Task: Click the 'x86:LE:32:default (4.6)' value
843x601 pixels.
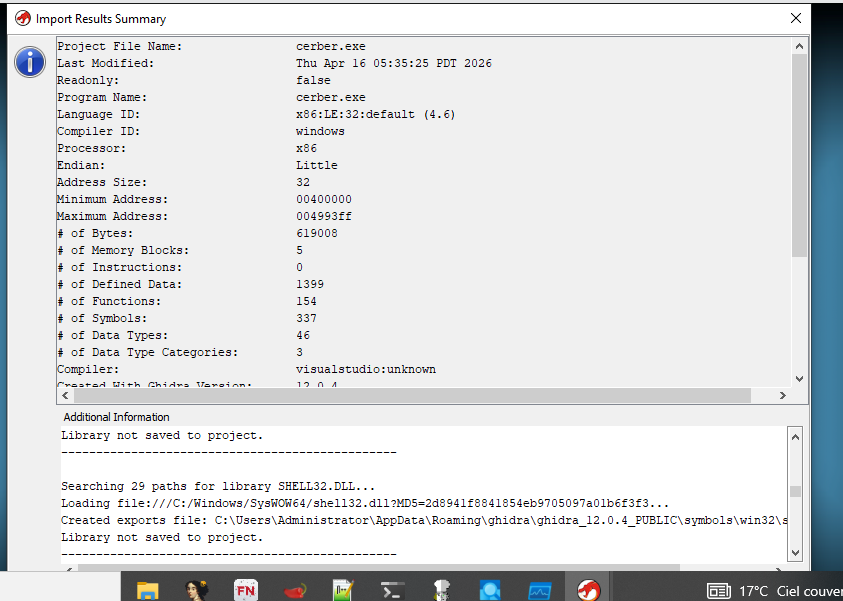Action: 375,115
